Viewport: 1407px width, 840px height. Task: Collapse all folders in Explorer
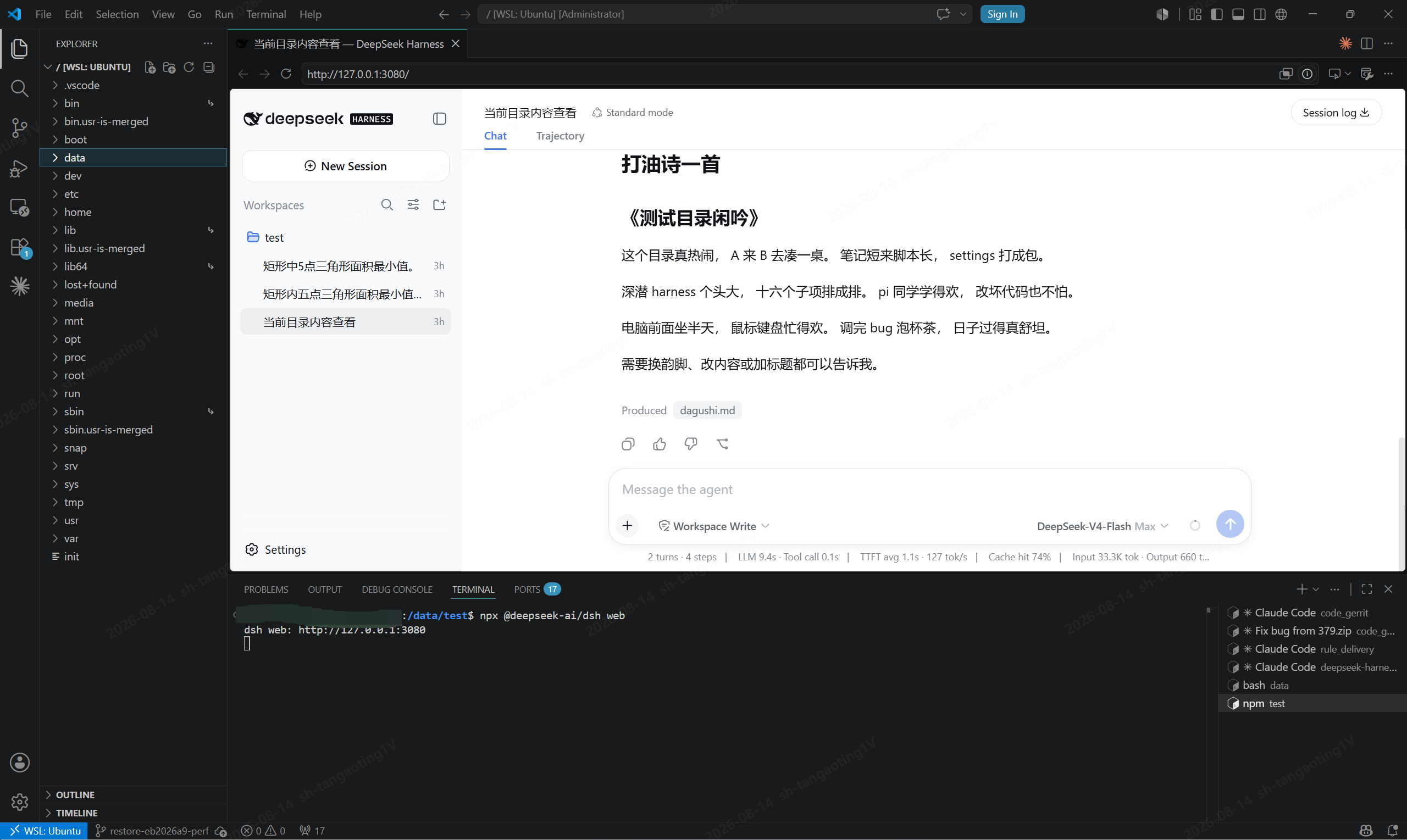209,68
